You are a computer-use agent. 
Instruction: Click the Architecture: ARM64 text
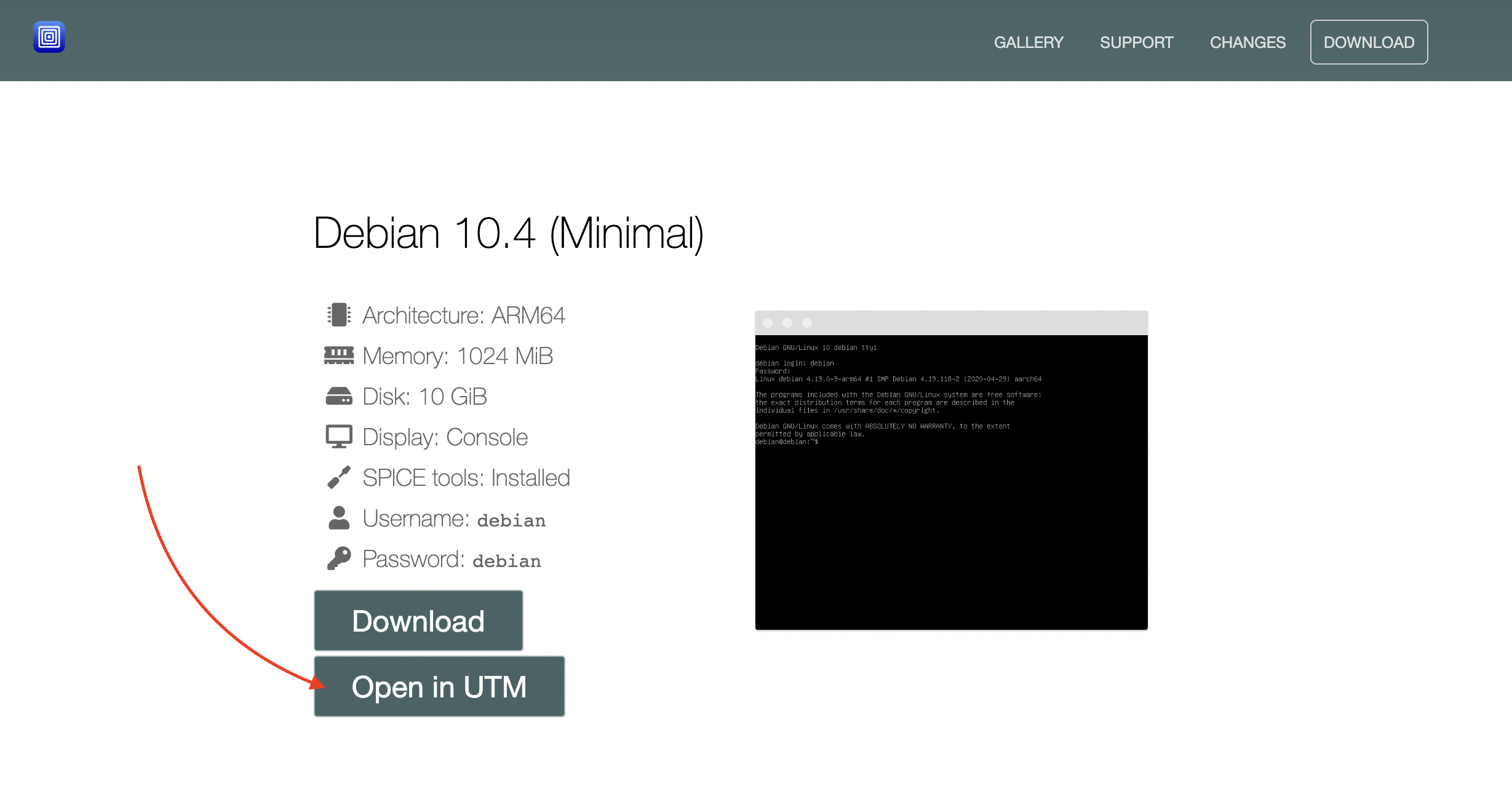(463, 315)
